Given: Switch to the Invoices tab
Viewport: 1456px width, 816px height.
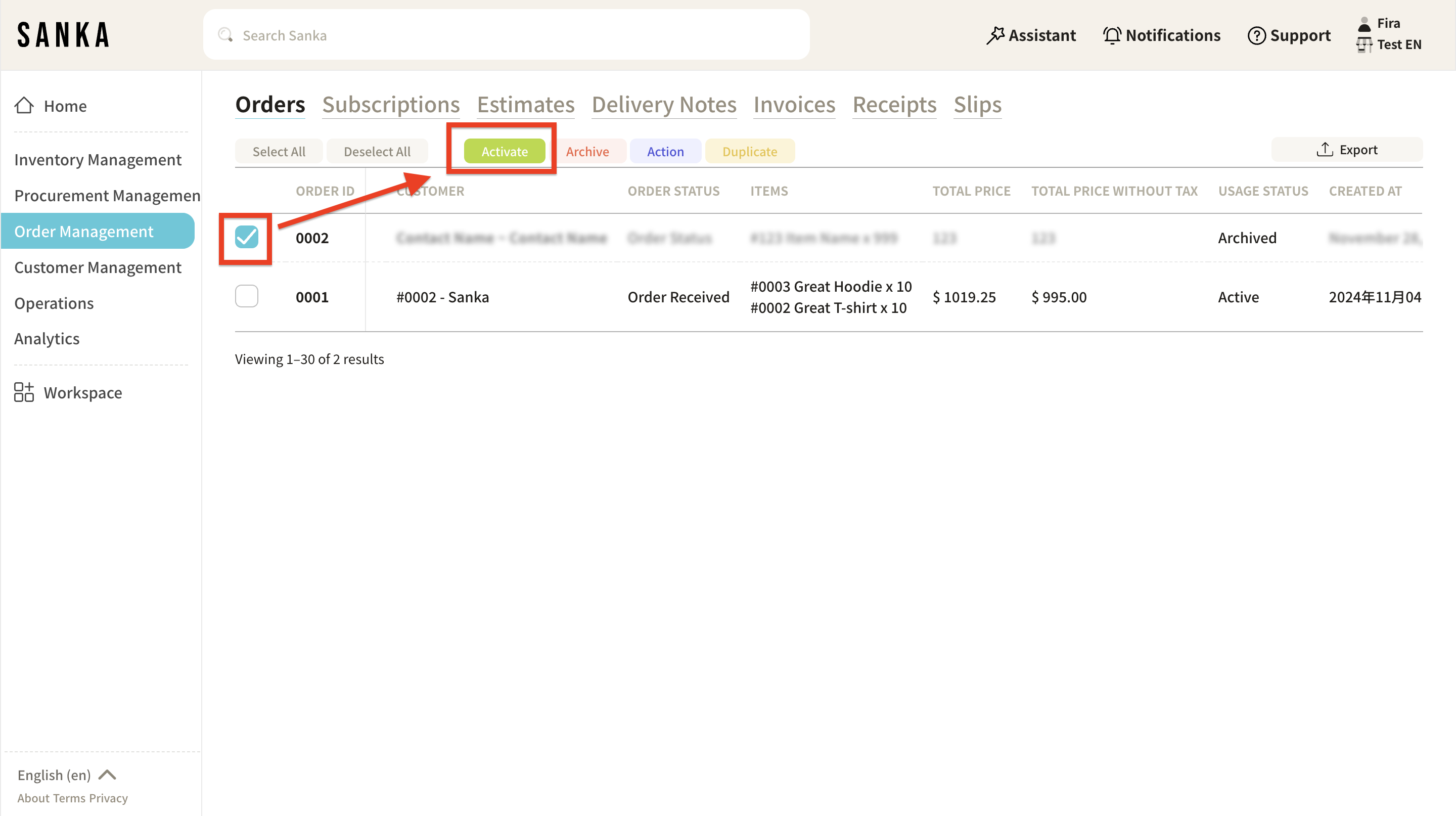Looking at the screenshot, I should [x=794, y=105].
